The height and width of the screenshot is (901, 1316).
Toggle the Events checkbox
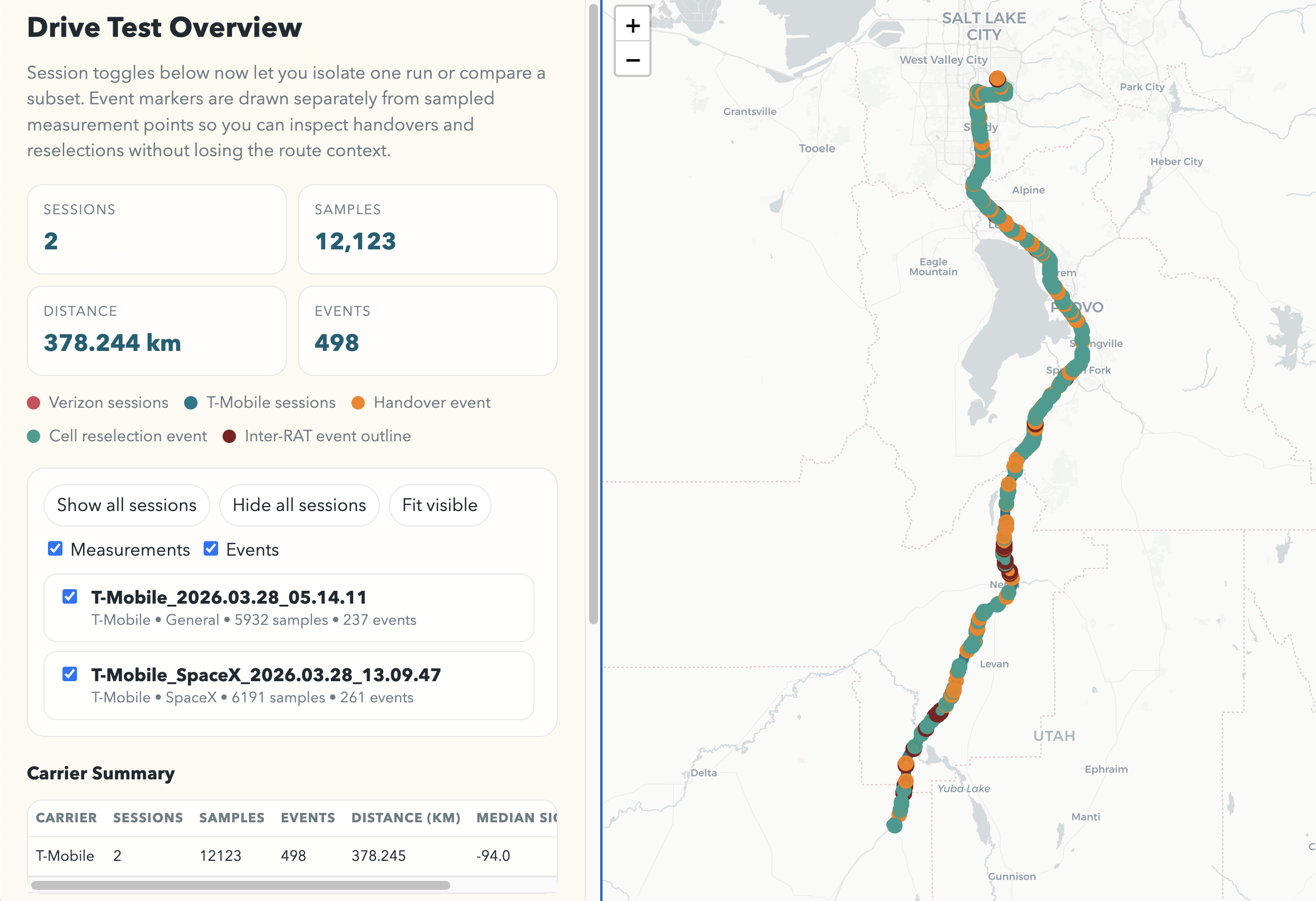click(x=211, y=549)
